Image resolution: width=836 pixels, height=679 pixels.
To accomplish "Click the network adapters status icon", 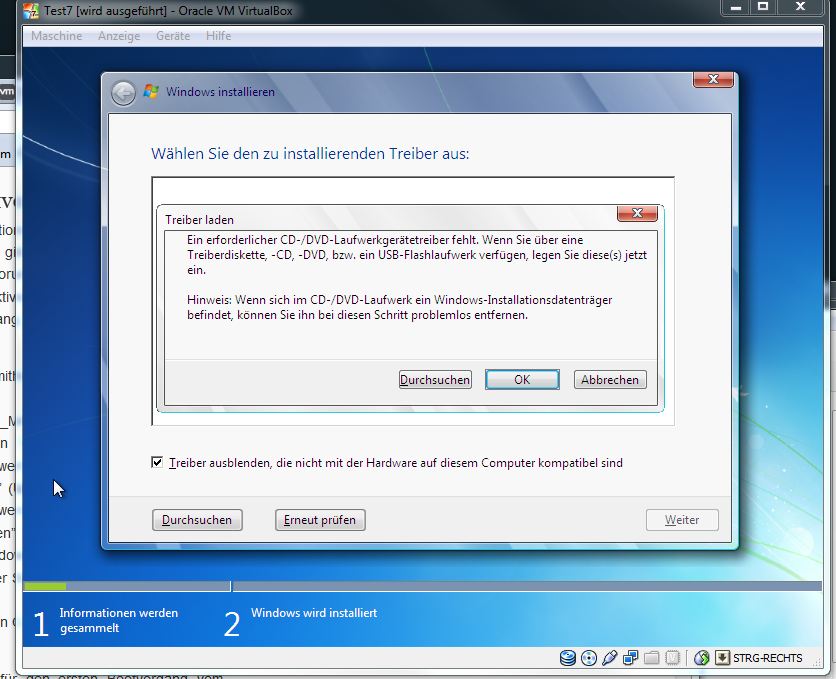I will click(630, 658).
